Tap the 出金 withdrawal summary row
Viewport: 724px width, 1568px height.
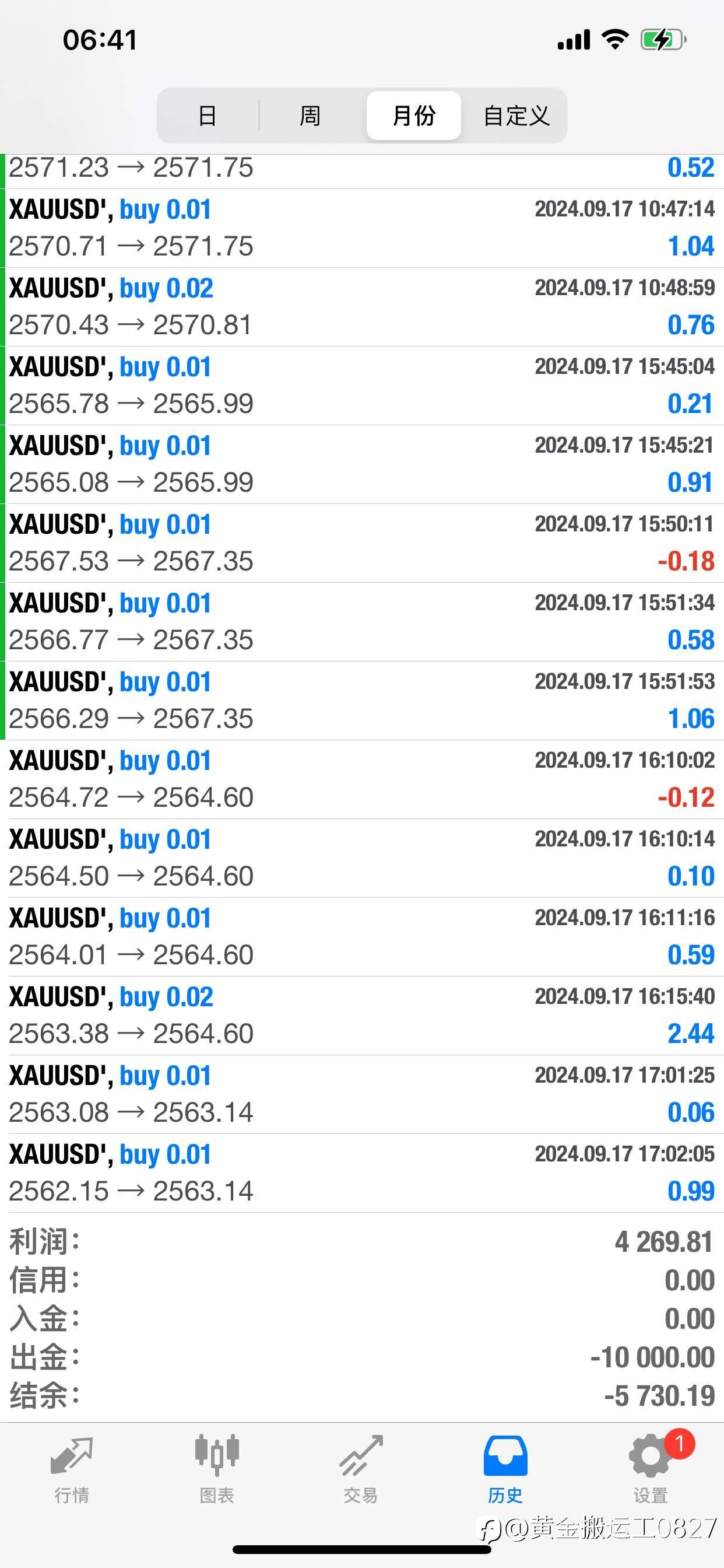pos(362,1357)
